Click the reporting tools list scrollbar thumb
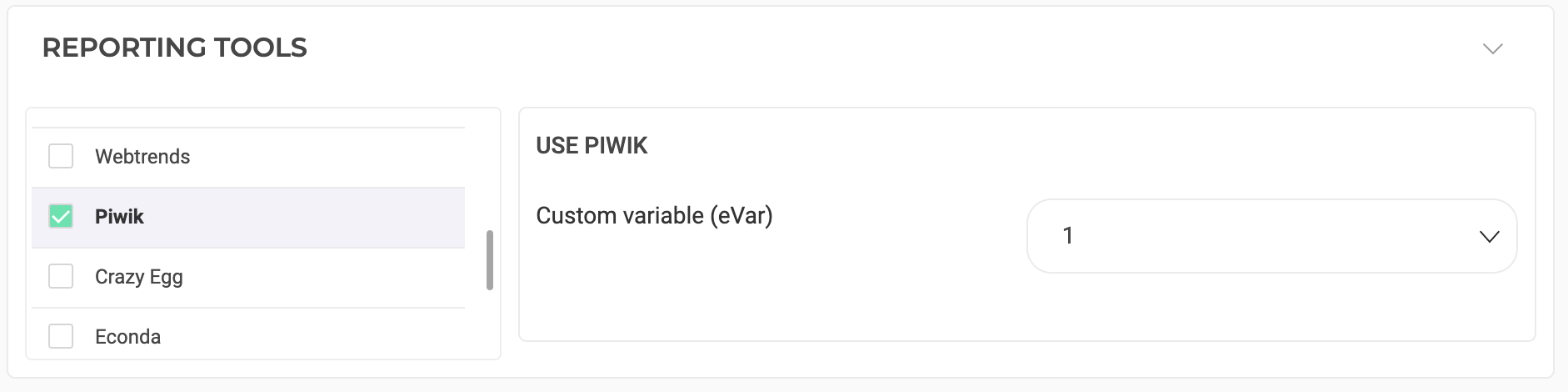The width and height of the screenshot is (1568, 392). [490, 260]
